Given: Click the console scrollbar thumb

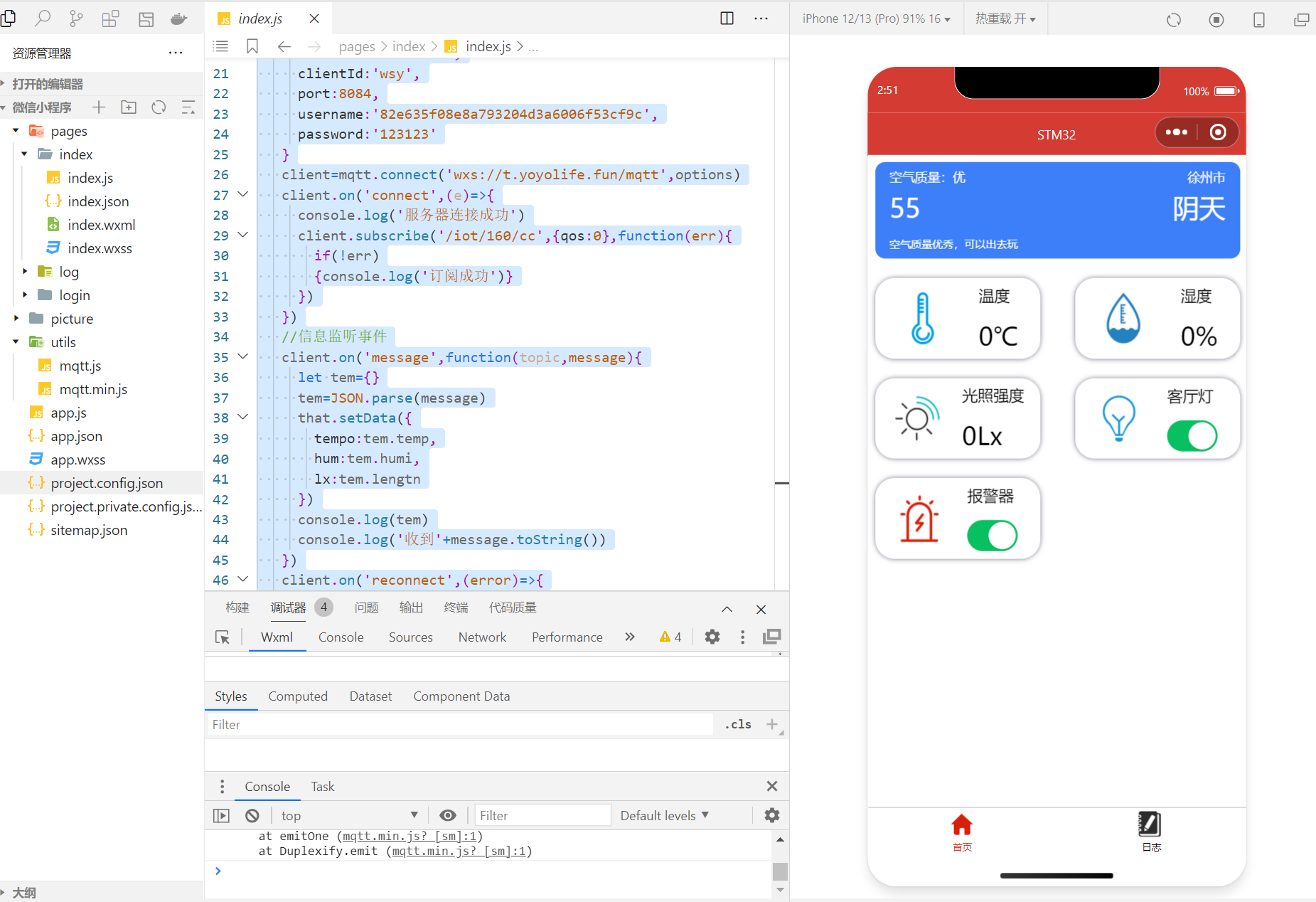Looking at the screenshot, I should coord(780,871).
